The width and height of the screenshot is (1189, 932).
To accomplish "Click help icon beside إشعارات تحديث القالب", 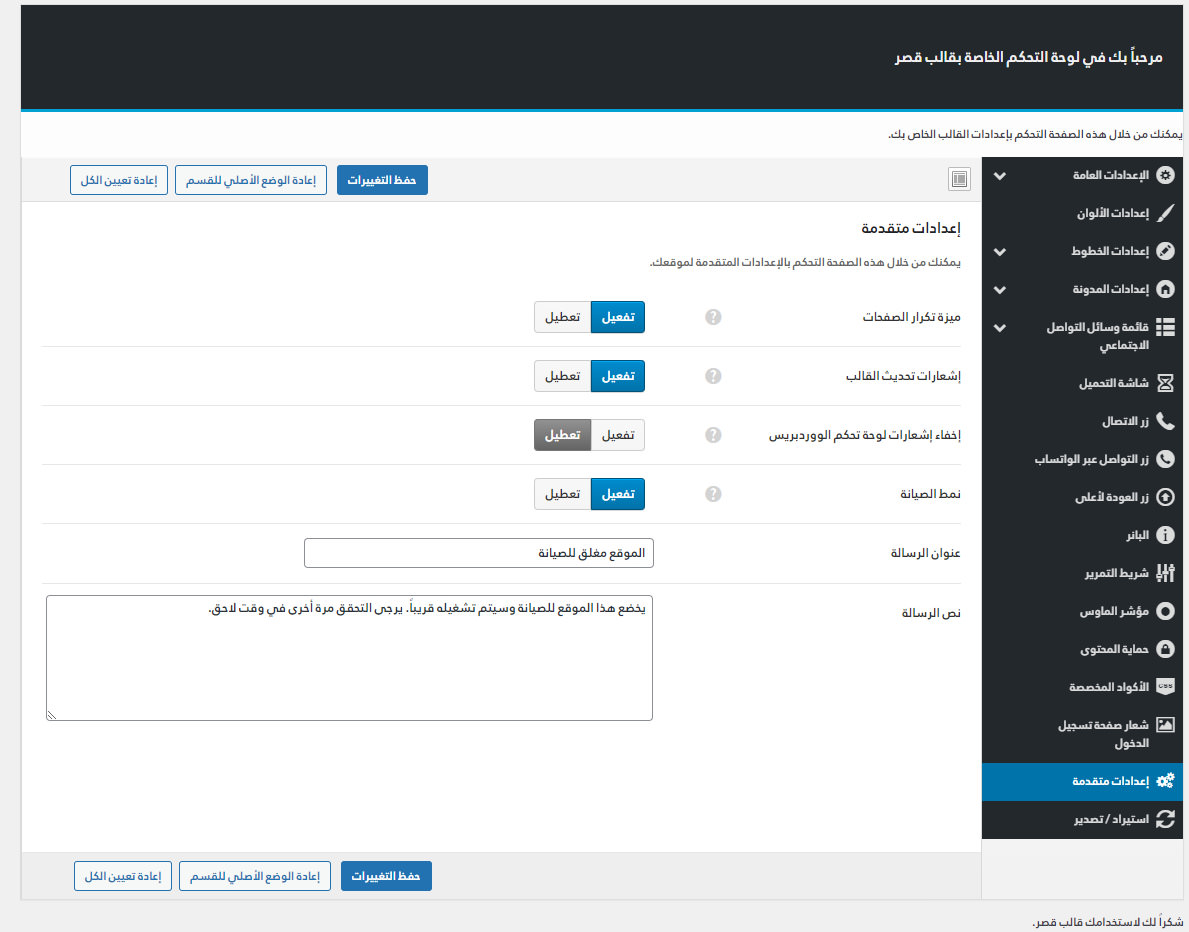I will (713, 376).
